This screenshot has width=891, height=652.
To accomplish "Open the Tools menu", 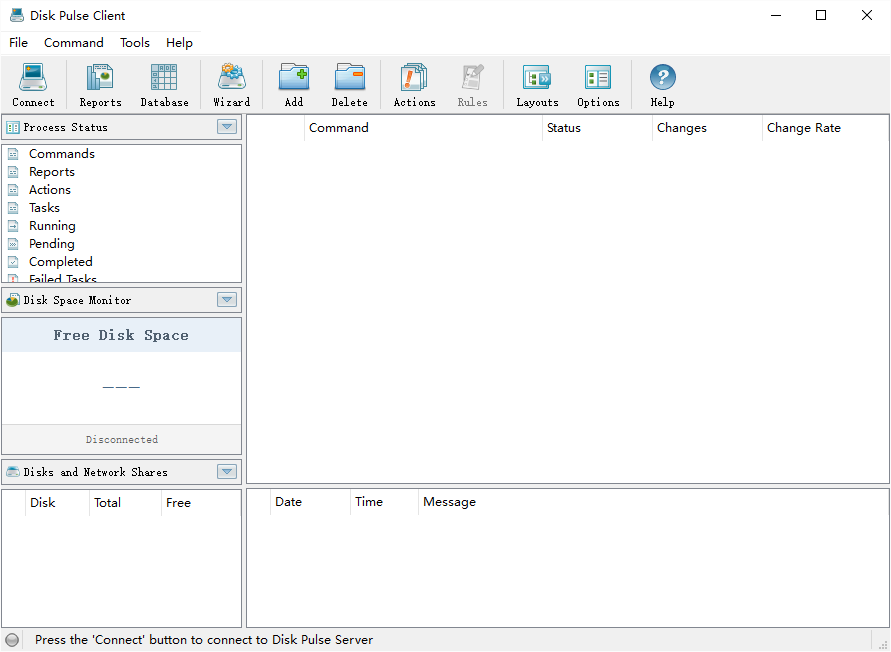I will pyautogui.click(x=135, y=43).
